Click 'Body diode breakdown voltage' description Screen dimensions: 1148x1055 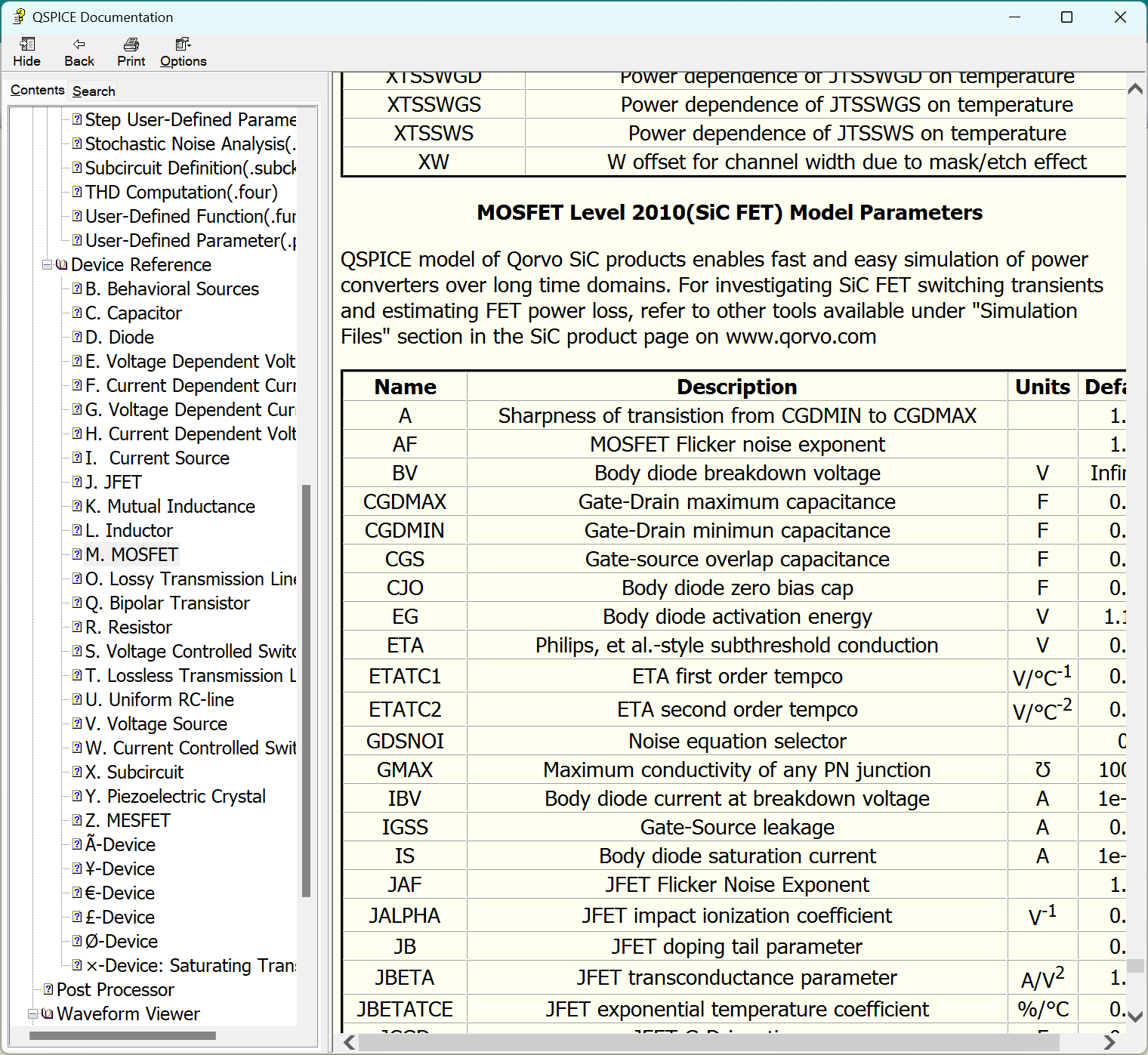click(737, 474)
